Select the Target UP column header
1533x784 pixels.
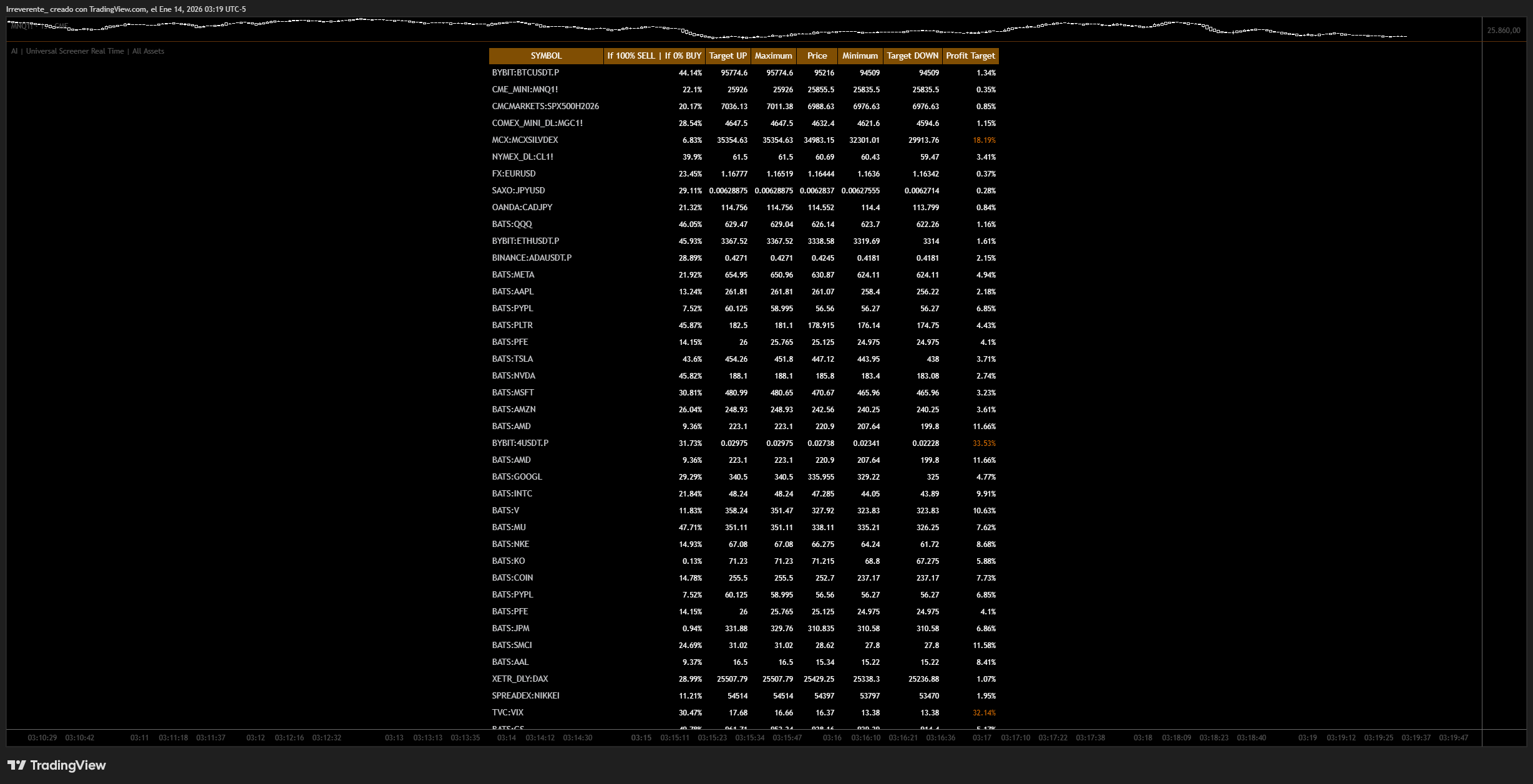tap(728, 56)
